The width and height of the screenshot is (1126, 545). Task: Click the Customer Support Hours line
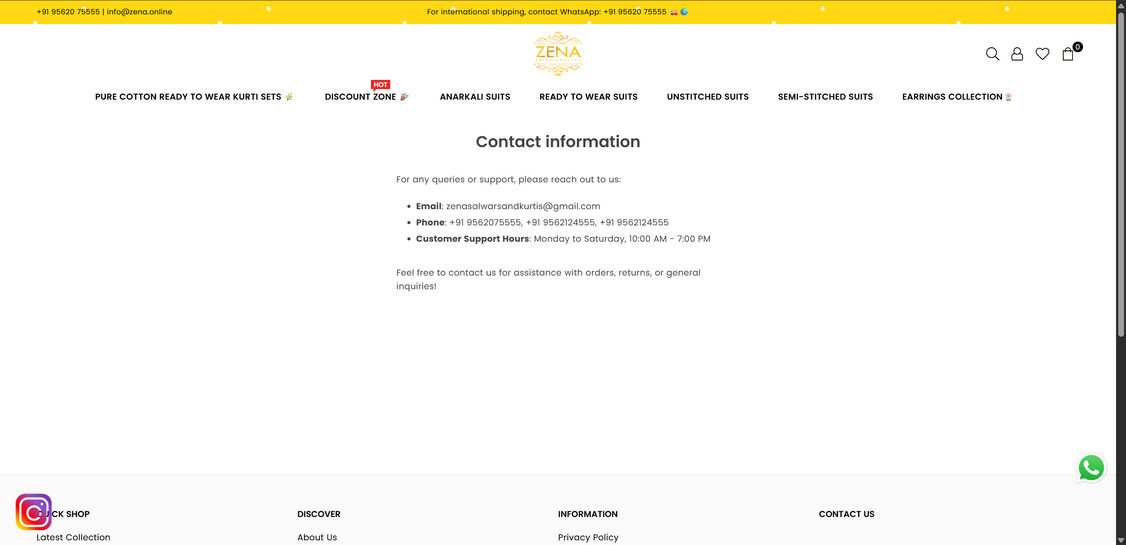pos(563,238)
